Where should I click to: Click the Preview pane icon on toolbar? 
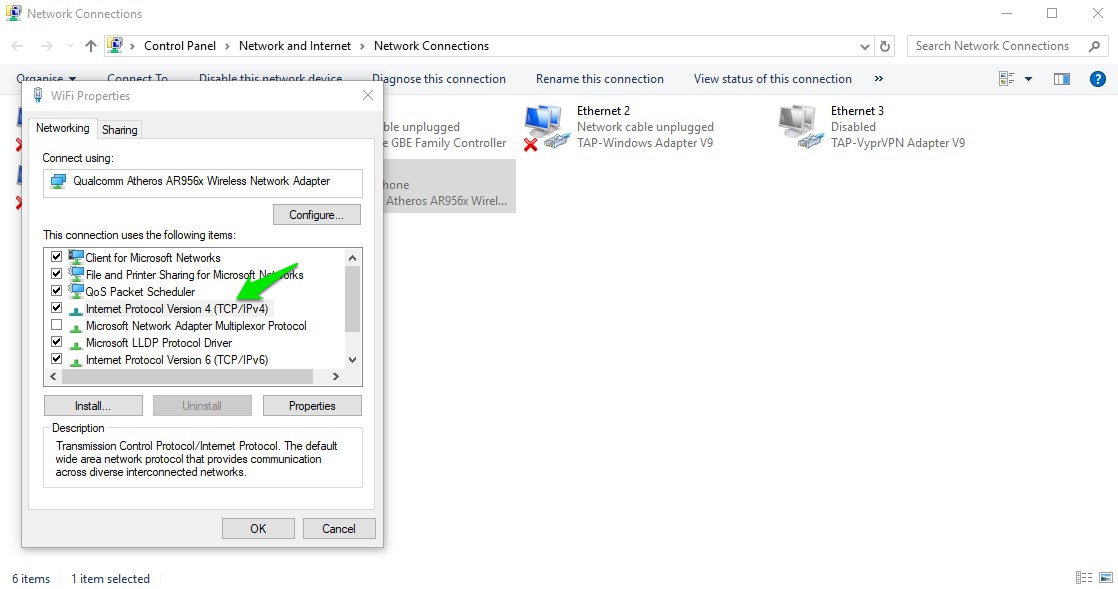[x=1061, y=78]
